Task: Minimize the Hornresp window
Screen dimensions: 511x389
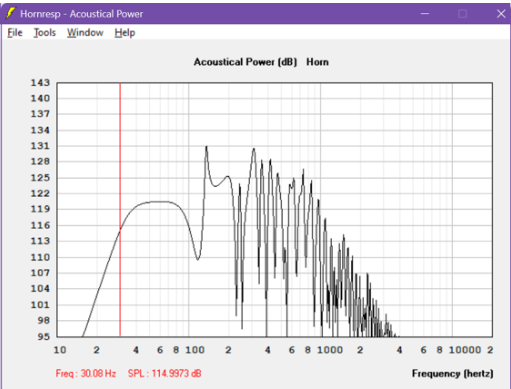Action: coord(425,14)
